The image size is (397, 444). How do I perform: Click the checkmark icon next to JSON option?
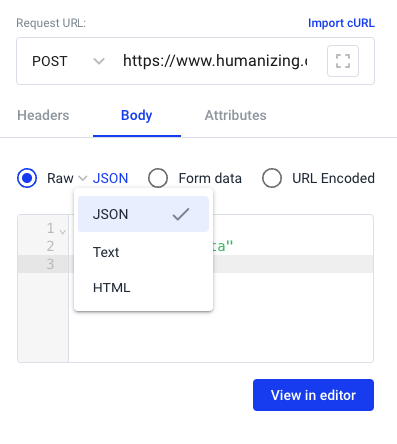coord(181,214)
